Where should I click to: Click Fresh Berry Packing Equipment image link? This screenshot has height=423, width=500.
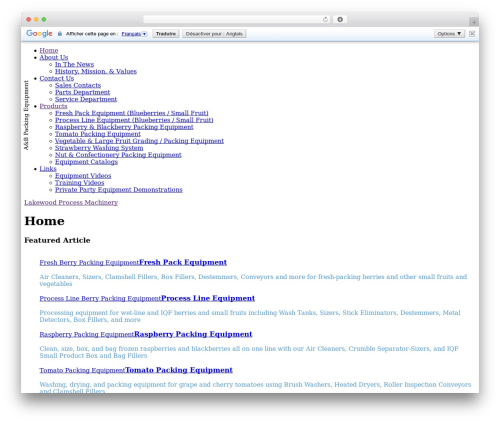coord(89,263)
